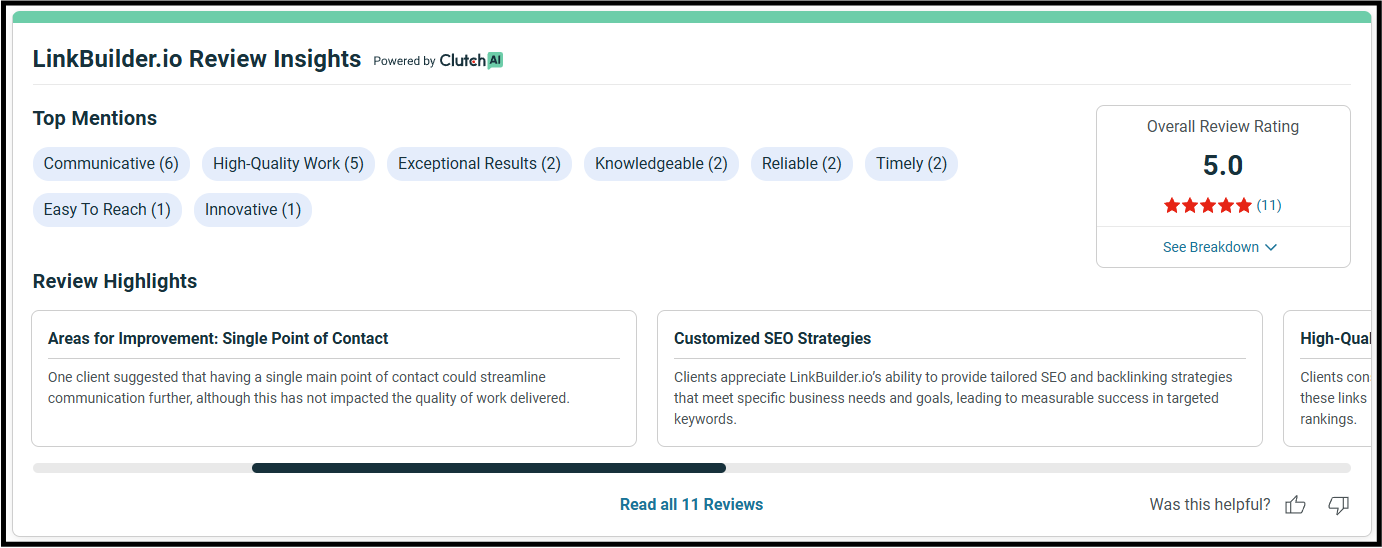
Task: Click the Overall Review Rating label
Action: coord(1223,127)
